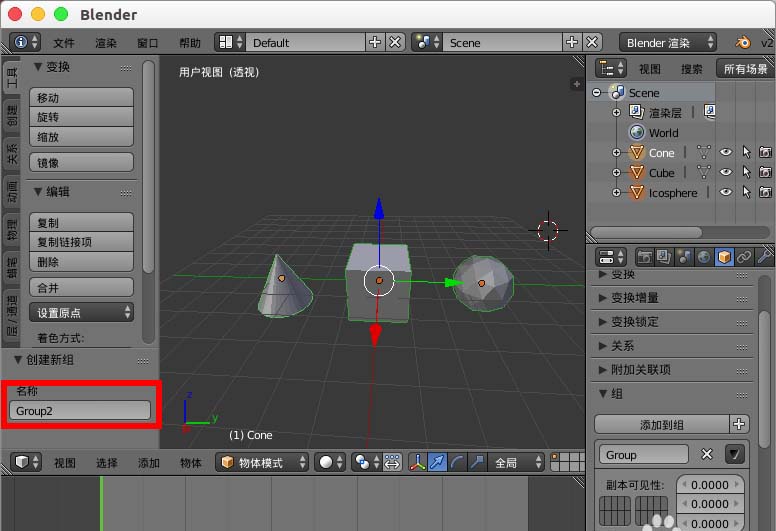This screenshot has height=531, width=776.
Task: Open the 3D View editor type selector
Action: coord(26,462)
